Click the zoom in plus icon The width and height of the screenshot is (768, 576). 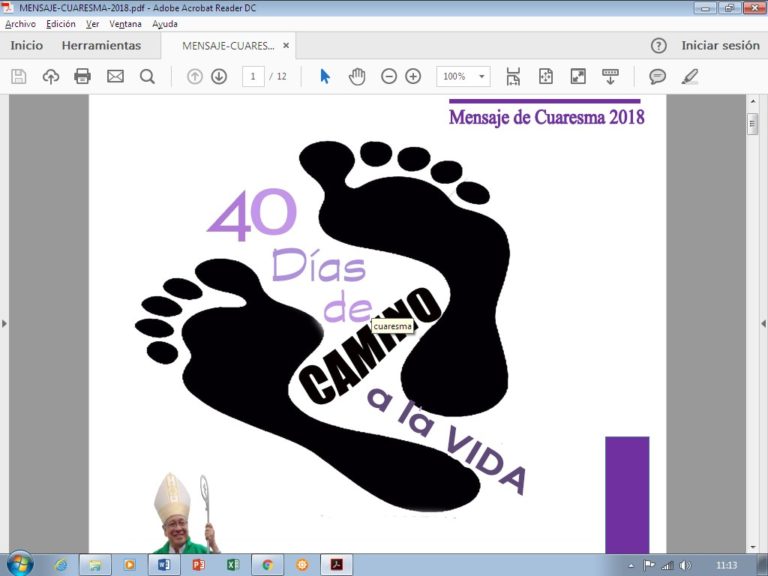413,77
